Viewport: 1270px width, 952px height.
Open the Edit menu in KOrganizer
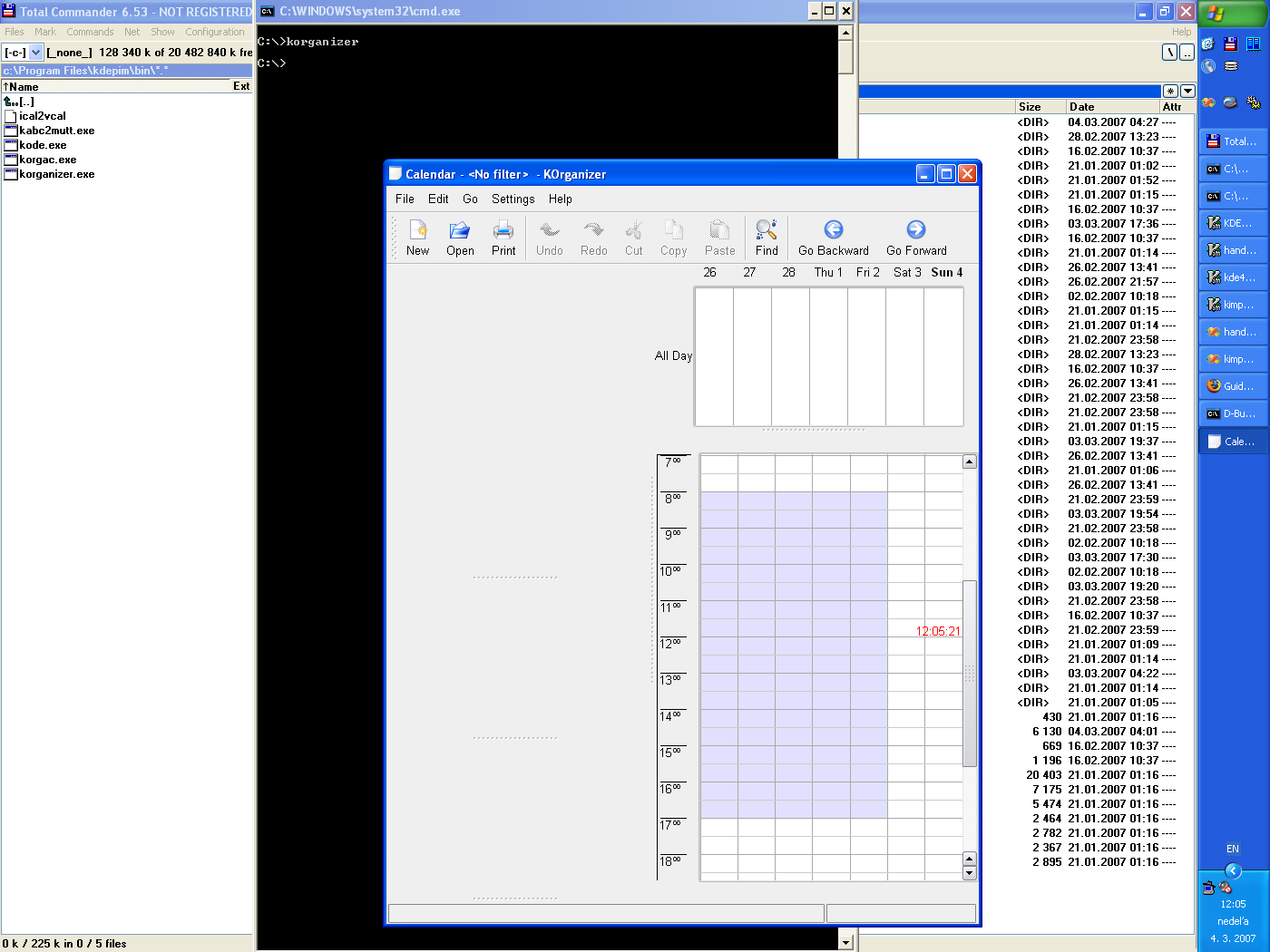(438, 199)
